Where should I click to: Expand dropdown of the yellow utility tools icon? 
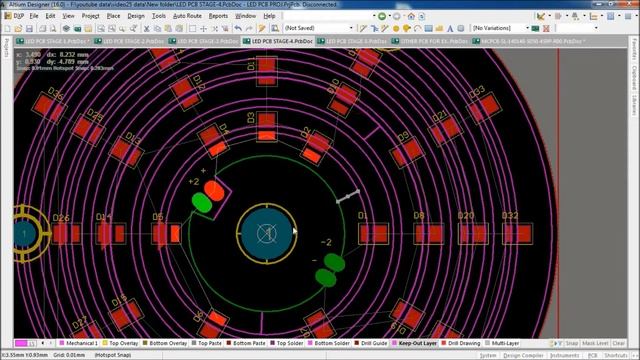tap(549, 16)
